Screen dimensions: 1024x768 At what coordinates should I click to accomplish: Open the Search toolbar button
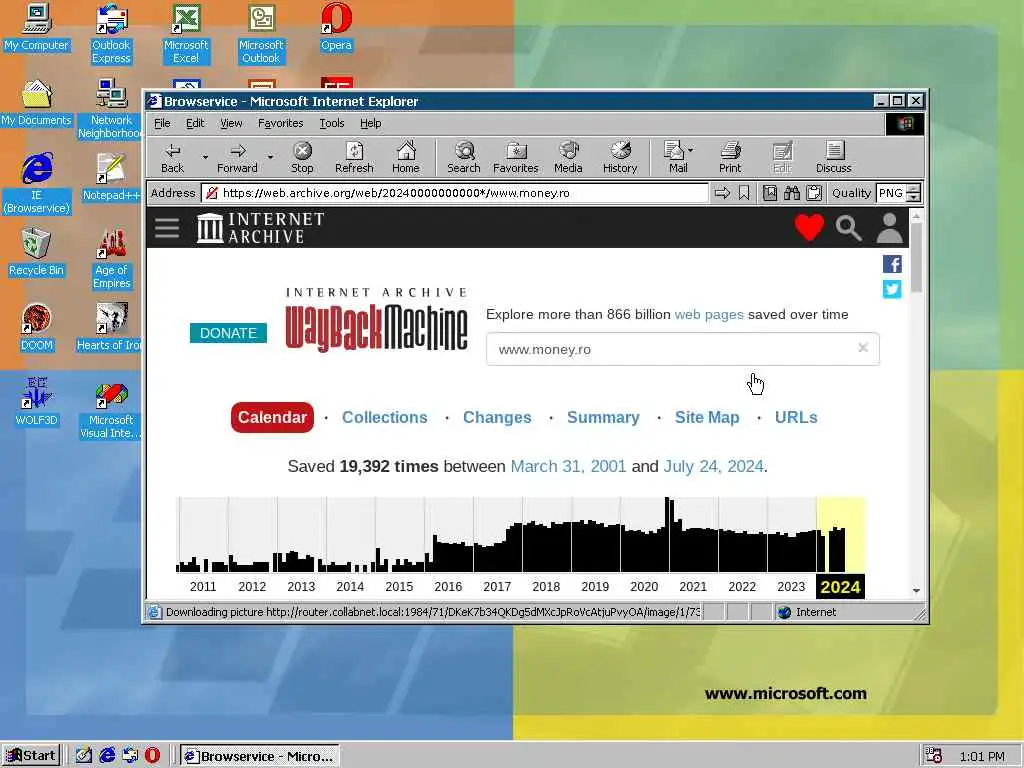[x=464, y=158]
